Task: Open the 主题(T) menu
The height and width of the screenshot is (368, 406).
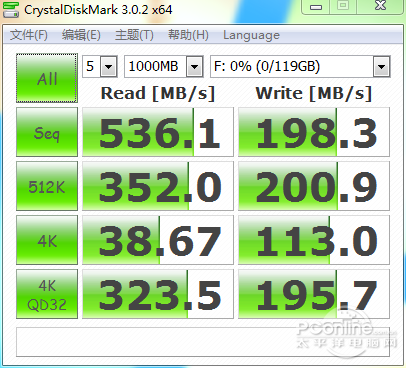Action: coord(134,35)
